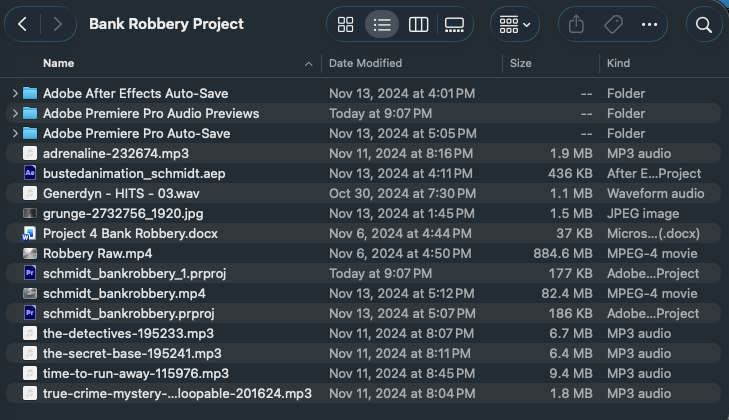Select the file name adrenaline-232674.mp3
Image resolution: width=729 pixels, height=420 pixels.
coord(116,153)
